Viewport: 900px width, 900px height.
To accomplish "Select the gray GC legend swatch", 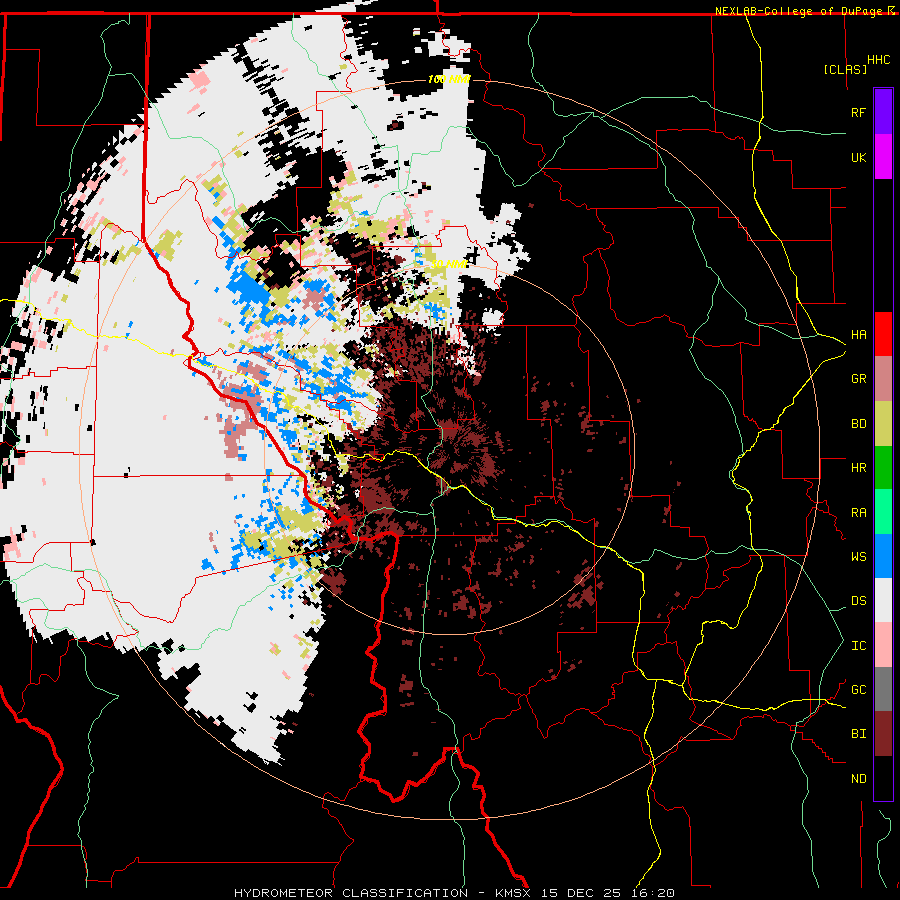I will (x=883, y=689).
